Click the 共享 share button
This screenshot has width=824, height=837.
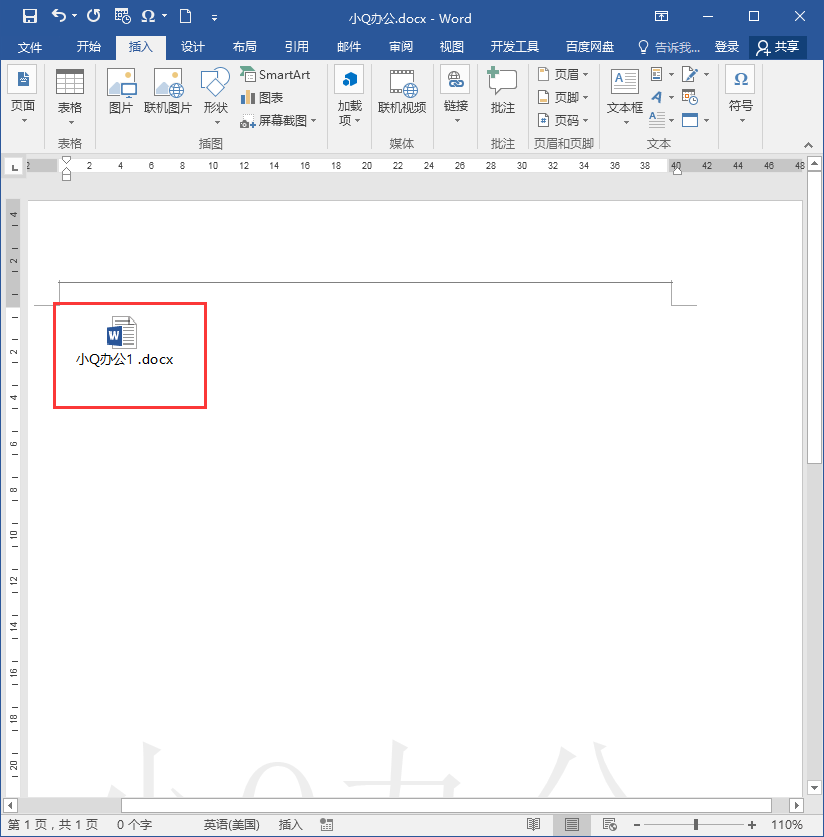click(x=778, y=47)
